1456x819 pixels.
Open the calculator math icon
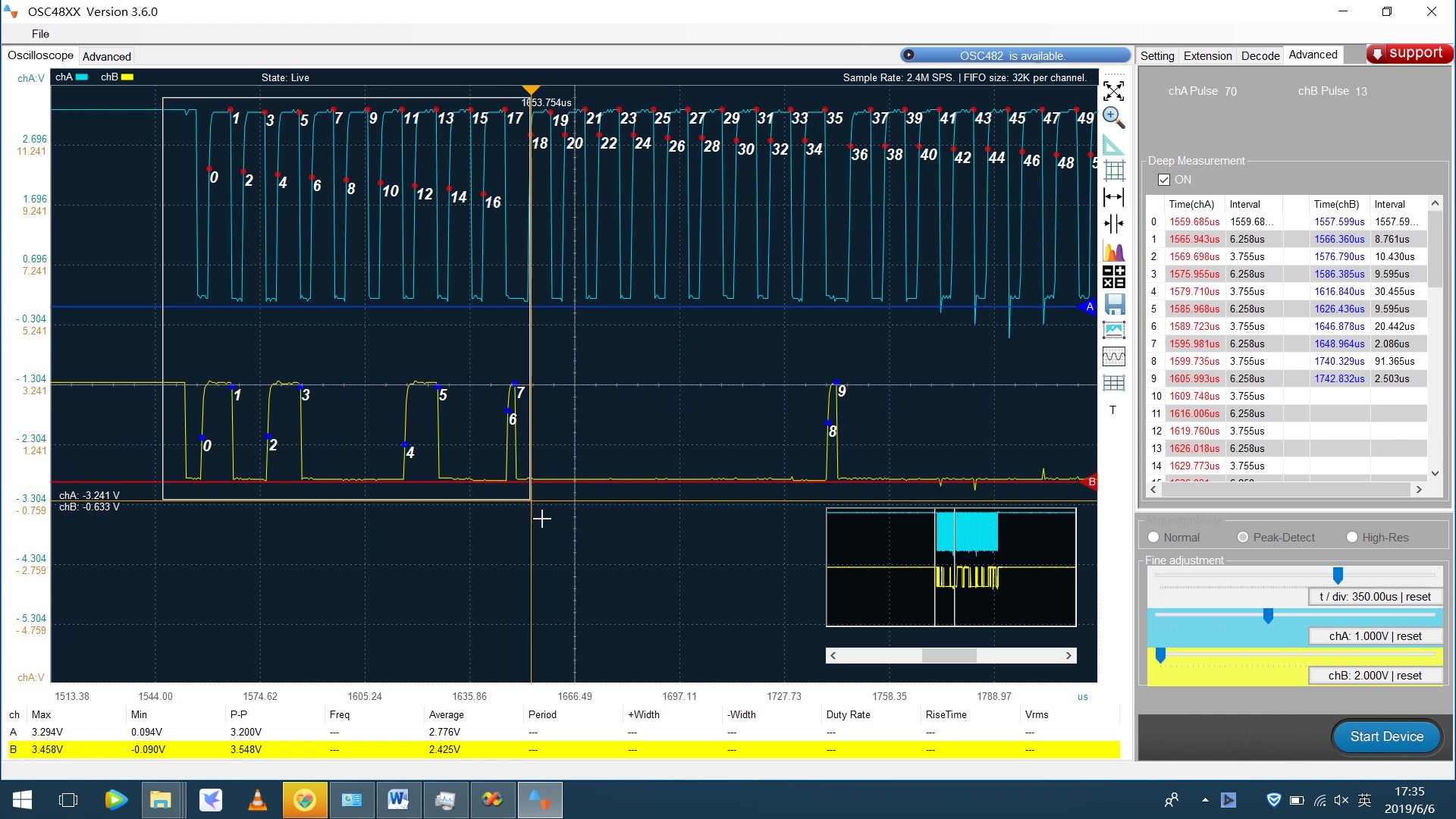pyautogui.click(x=1113, y=277)
